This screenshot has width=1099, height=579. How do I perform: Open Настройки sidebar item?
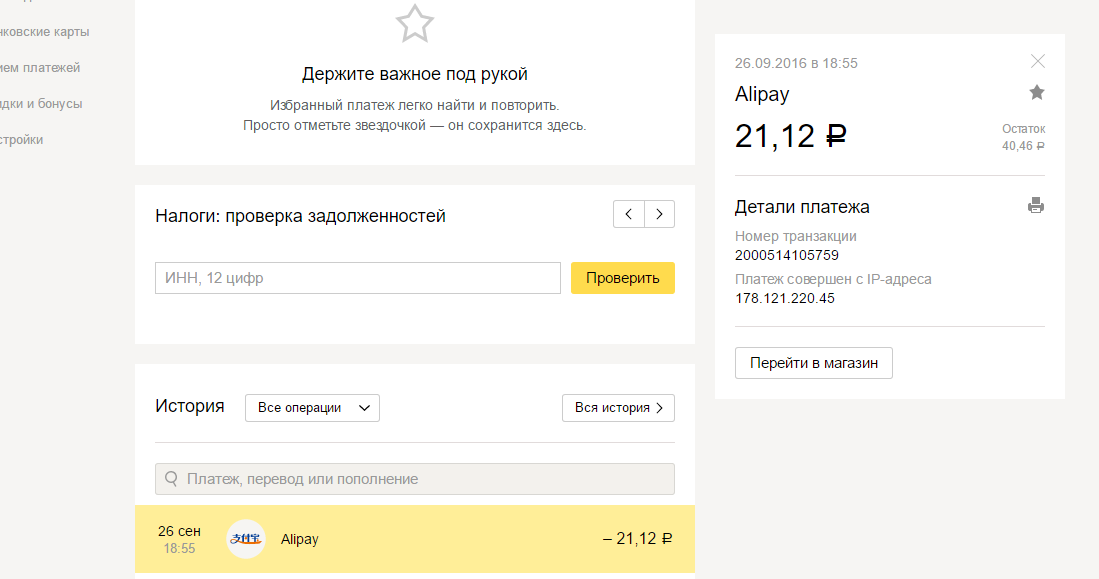click(x=22, y=139)
